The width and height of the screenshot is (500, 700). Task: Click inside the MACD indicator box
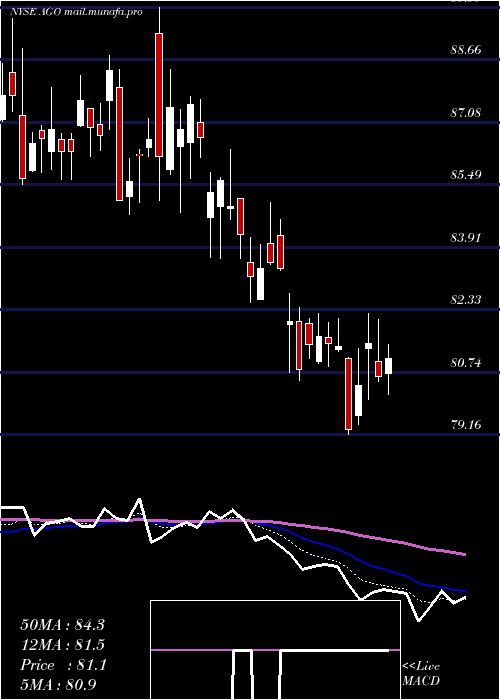pyautogui.click(x=275, y=650)
